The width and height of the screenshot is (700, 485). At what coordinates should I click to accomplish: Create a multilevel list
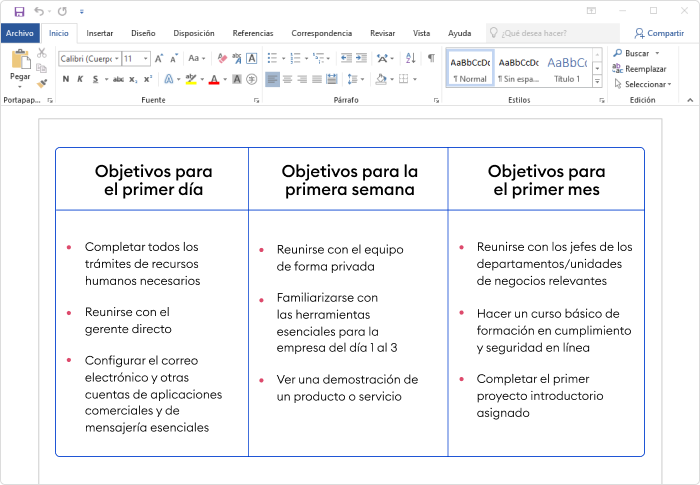[x=318, y=58]
